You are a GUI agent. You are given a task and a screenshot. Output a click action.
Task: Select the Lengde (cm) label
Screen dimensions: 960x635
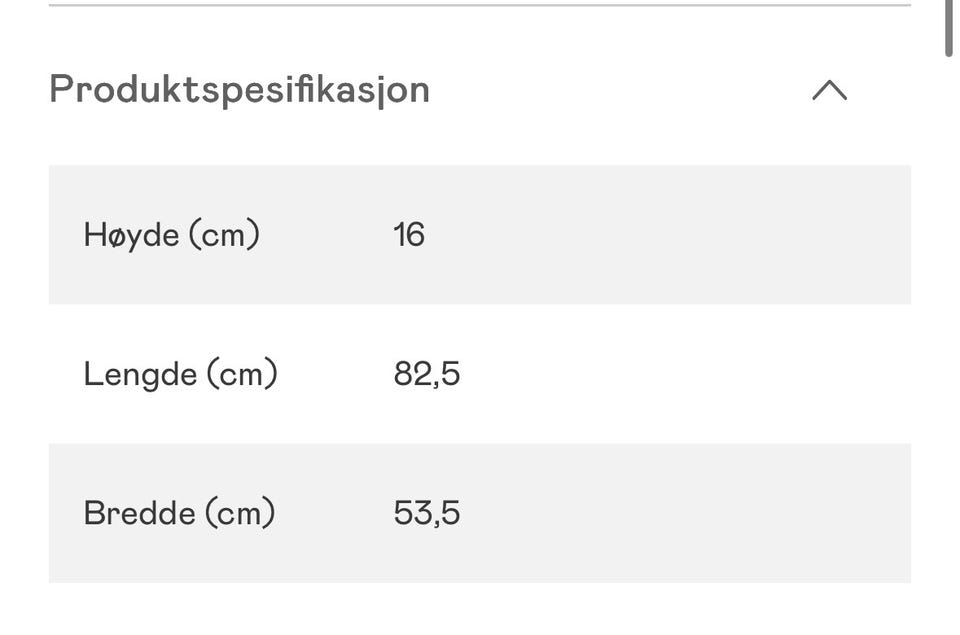coord(180,374)
